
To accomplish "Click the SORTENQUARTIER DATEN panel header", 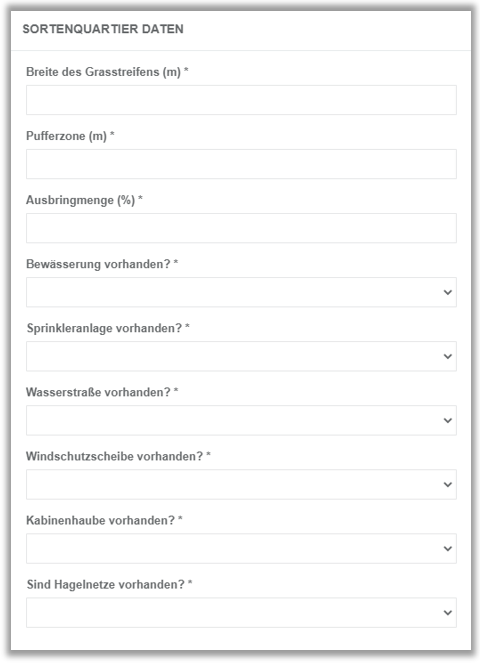I will point(103,29).
